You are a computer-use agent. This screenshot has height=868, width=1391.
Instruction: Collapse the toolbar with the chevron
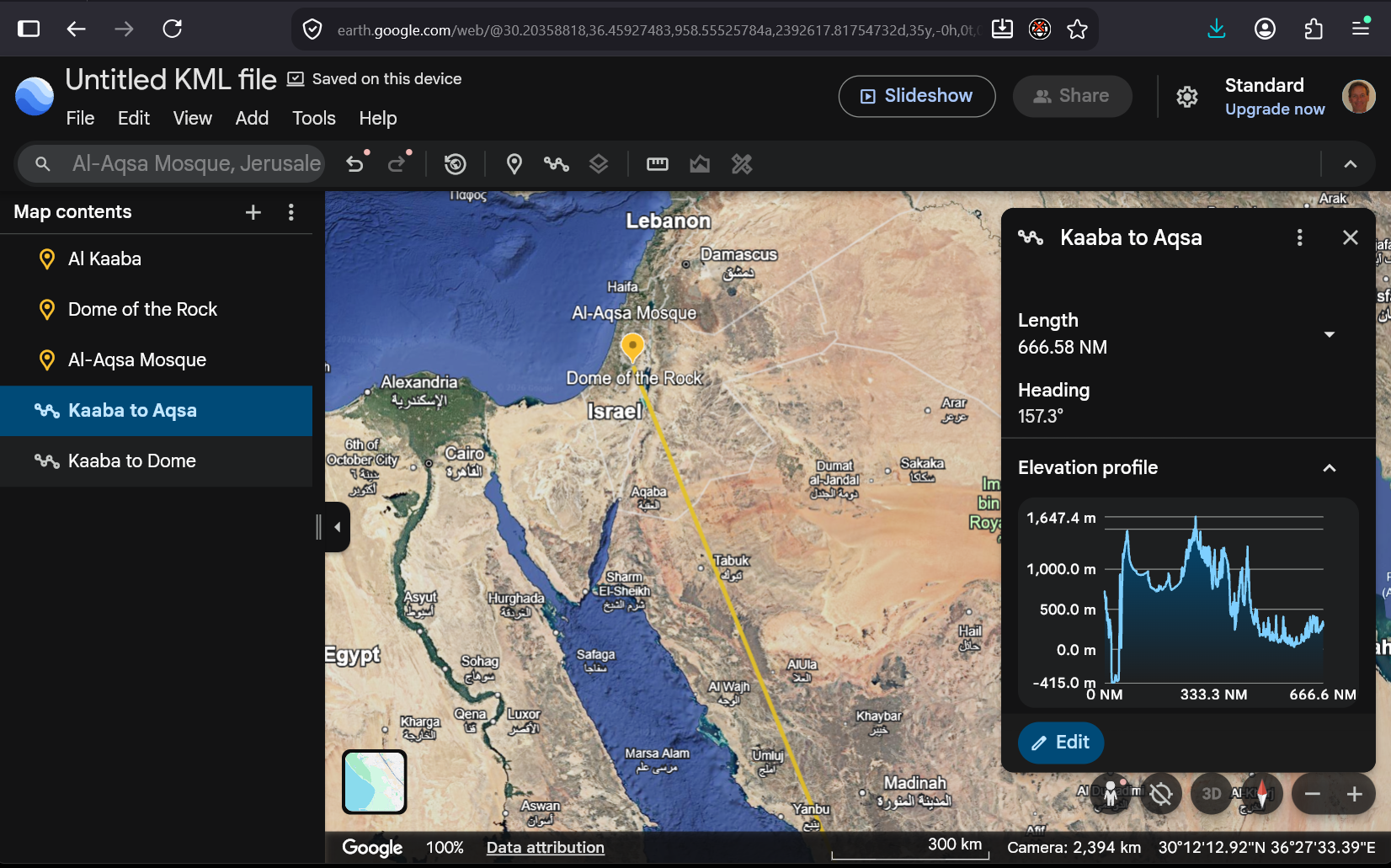coord(1351,164)
